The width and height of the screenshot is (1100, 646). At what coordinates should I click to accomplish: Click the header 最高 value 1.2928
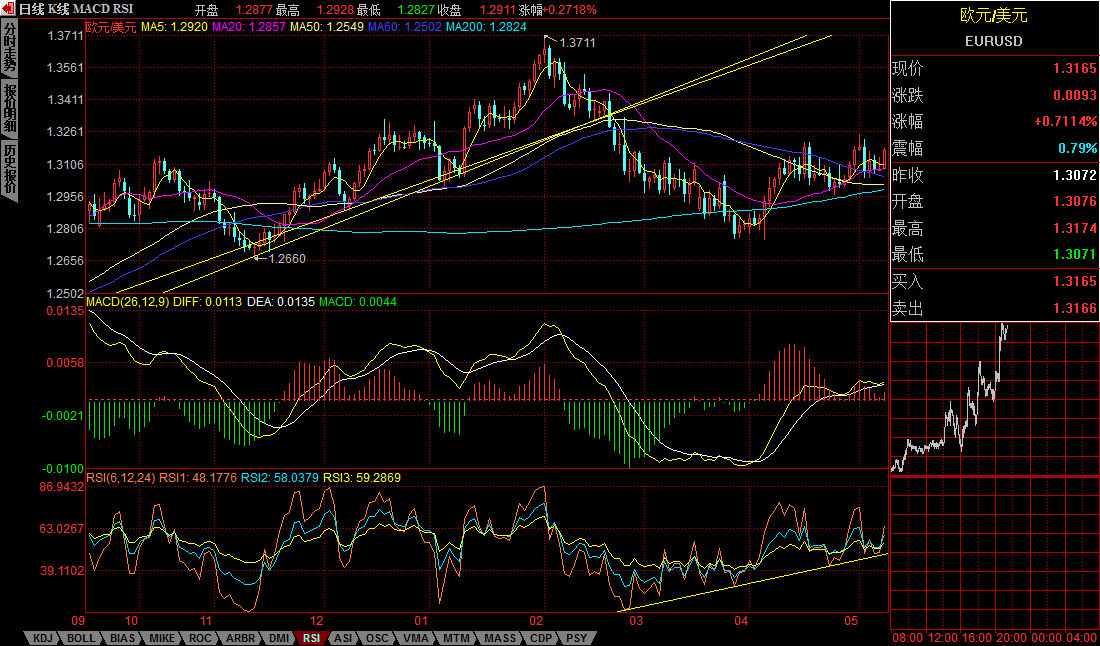(x=334, y=10)
